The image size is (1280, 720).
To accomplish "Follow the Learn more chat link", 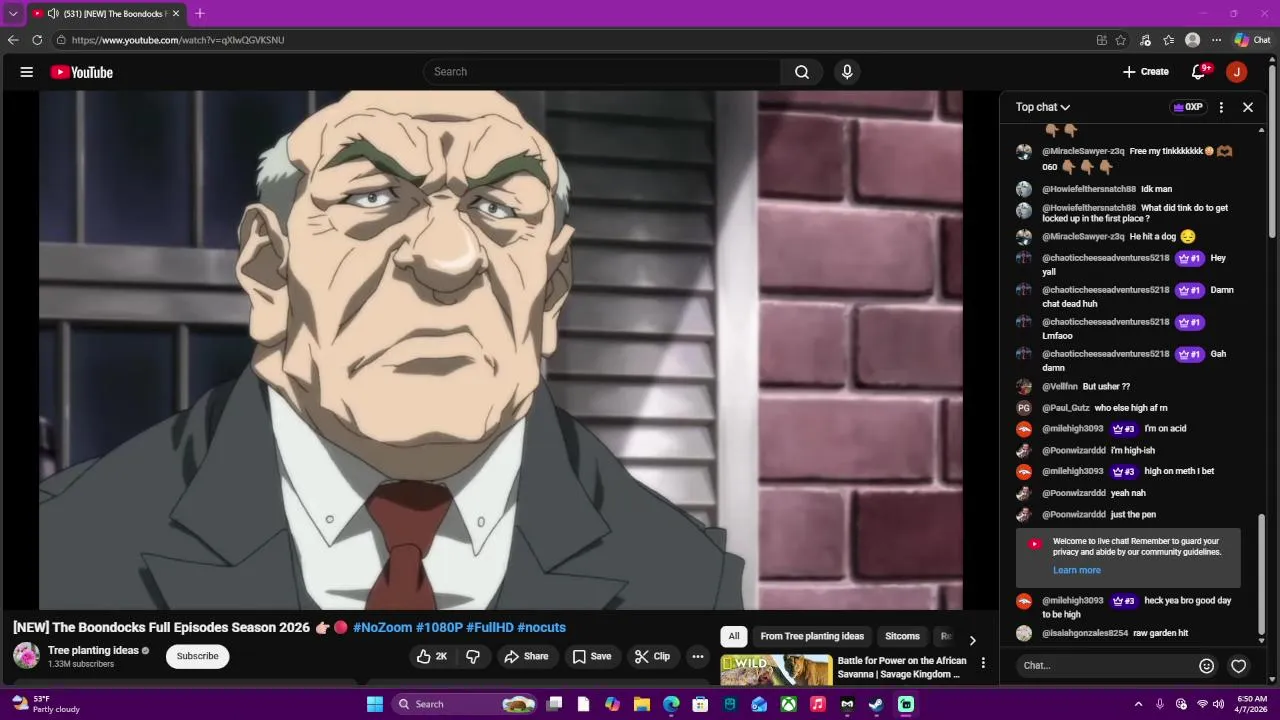I will coord(1076,570).
